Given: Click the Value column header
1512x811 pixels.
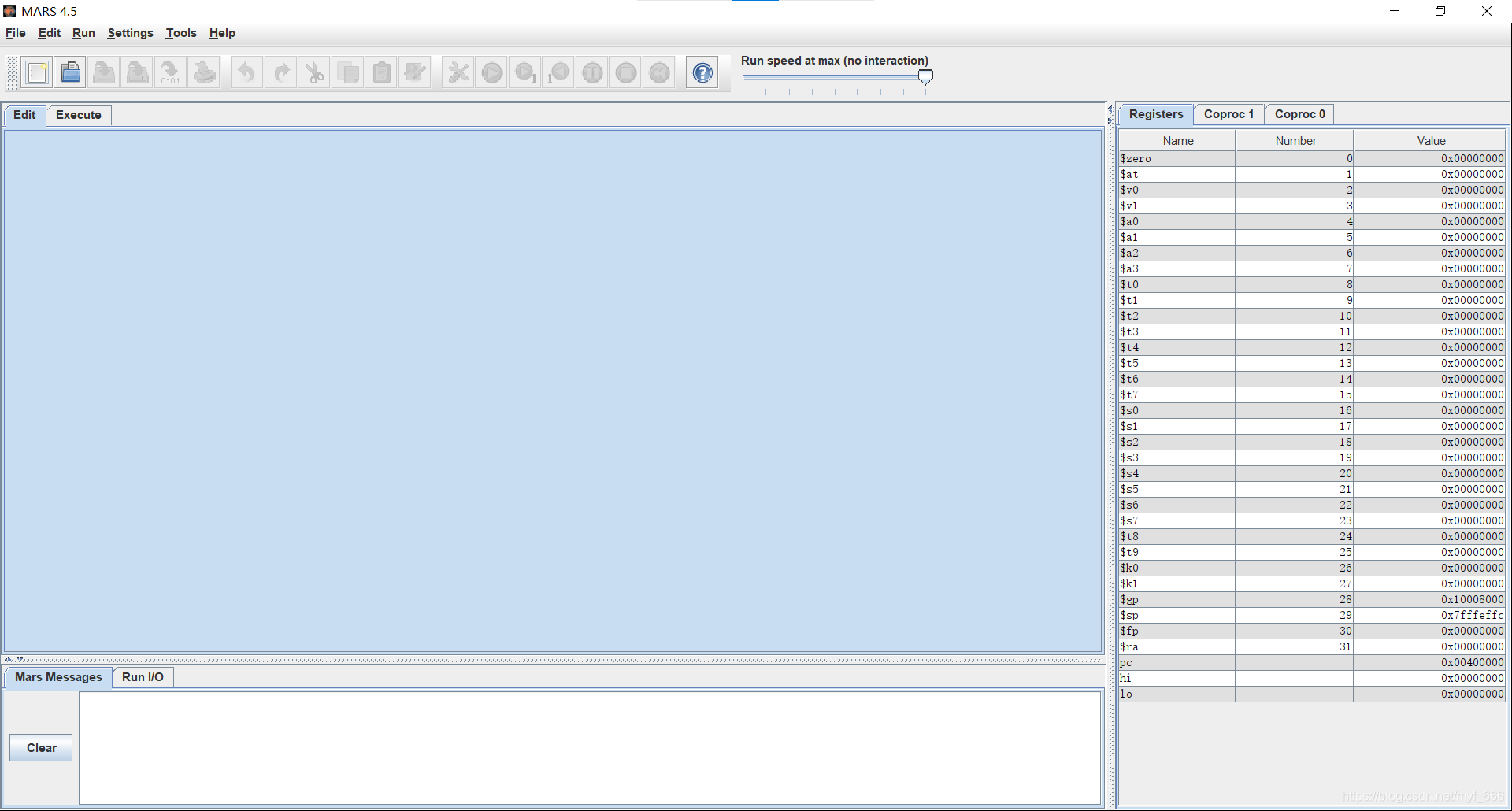Looking at the screenshot, I should pyautogui.click(x=1431, y=141).
